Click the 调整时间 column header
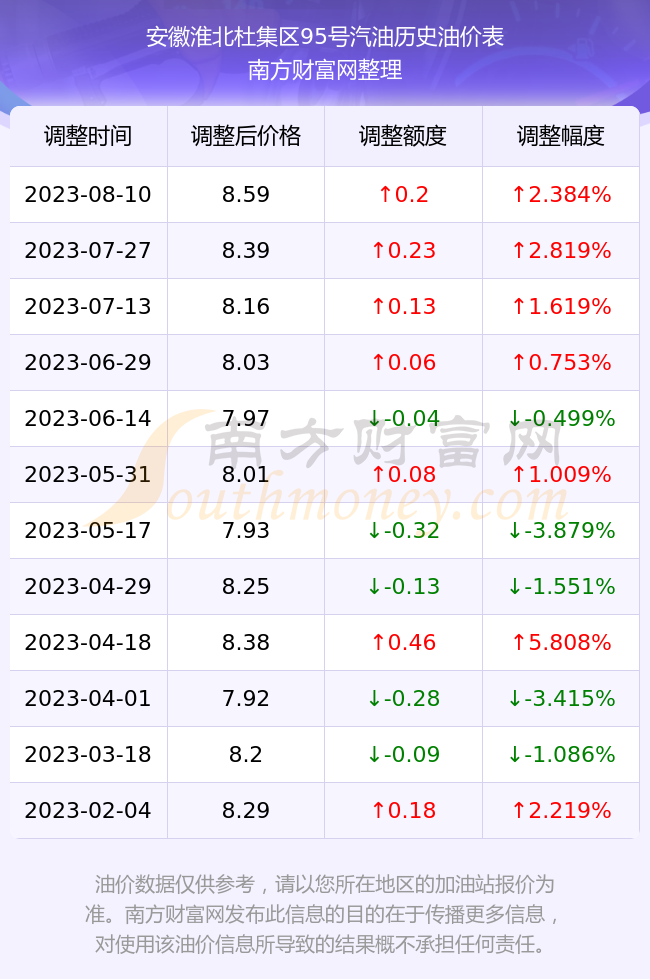Viewport: 650px width, 980px height. 88,136
